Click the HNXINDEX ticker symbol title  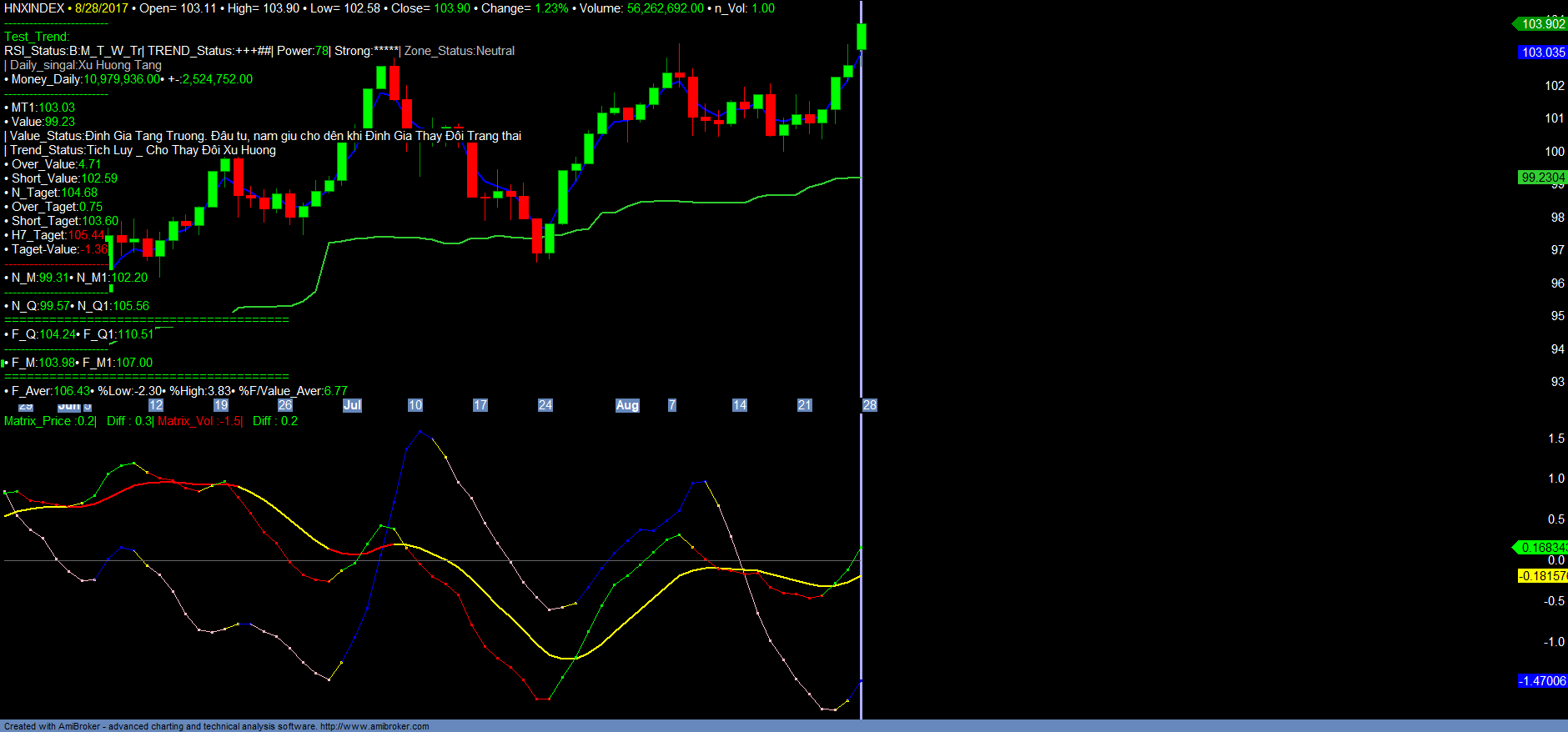[x=34, y=8]
